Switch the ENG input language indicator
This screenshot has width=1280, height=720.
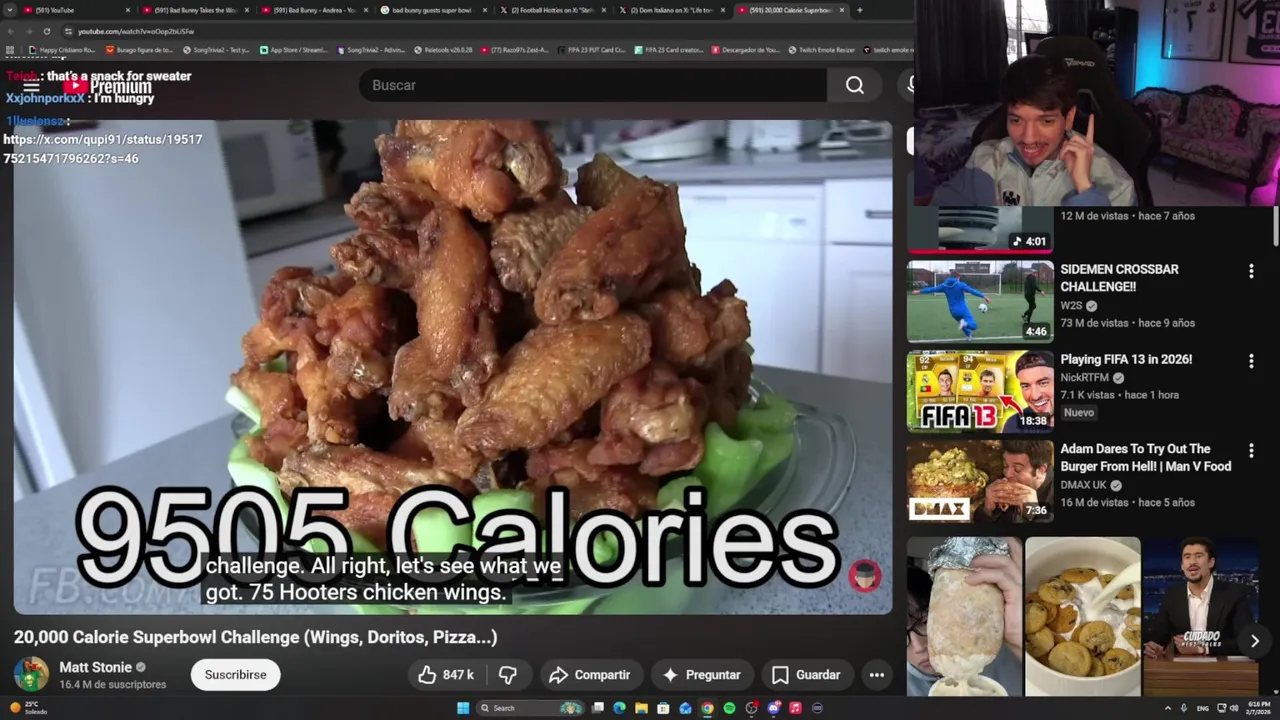pyautogui.click(x=1203, y=708)
